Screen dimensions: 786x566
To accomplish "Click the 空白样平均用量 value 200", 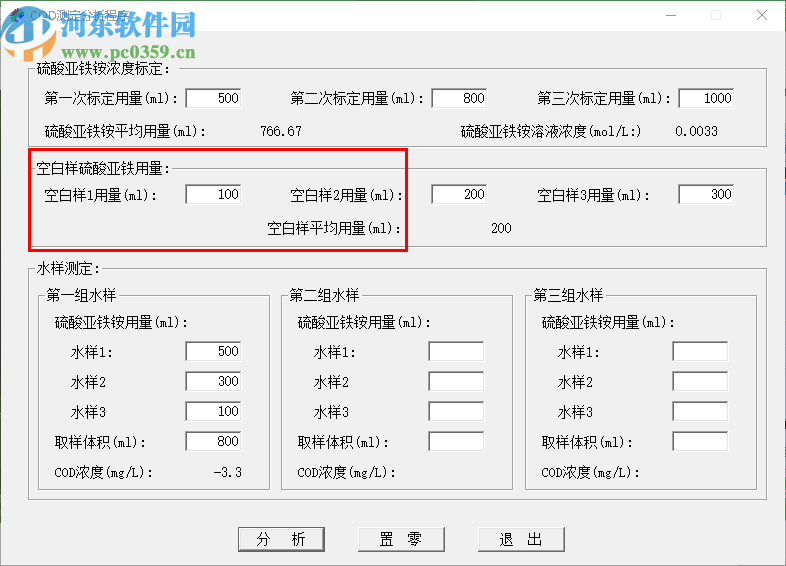I will [x=501, y=229].
